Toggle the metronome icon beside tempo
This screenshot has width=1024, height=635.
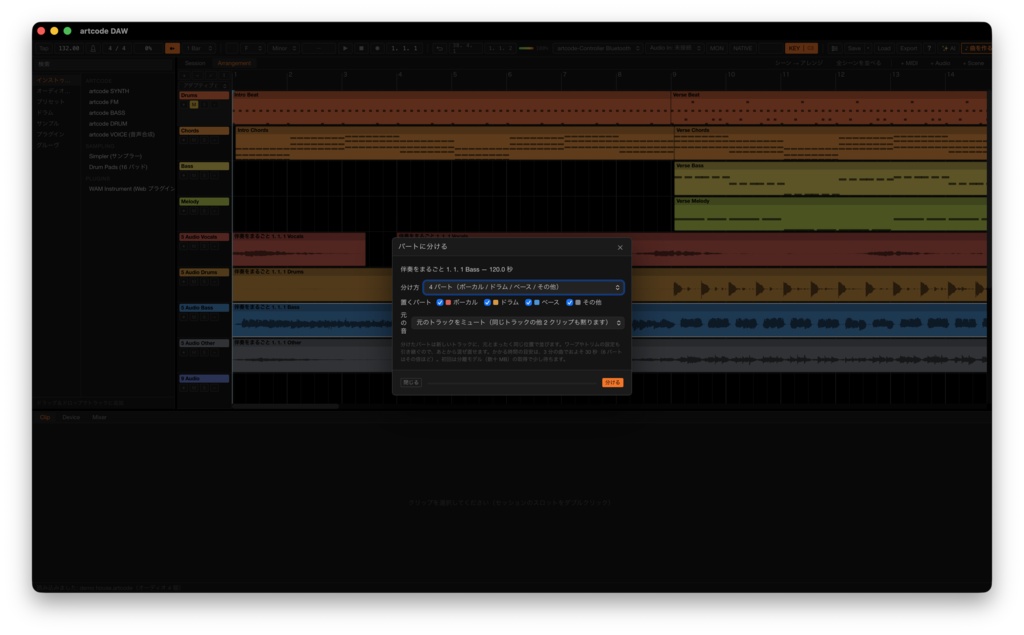[x=93, y=48]
